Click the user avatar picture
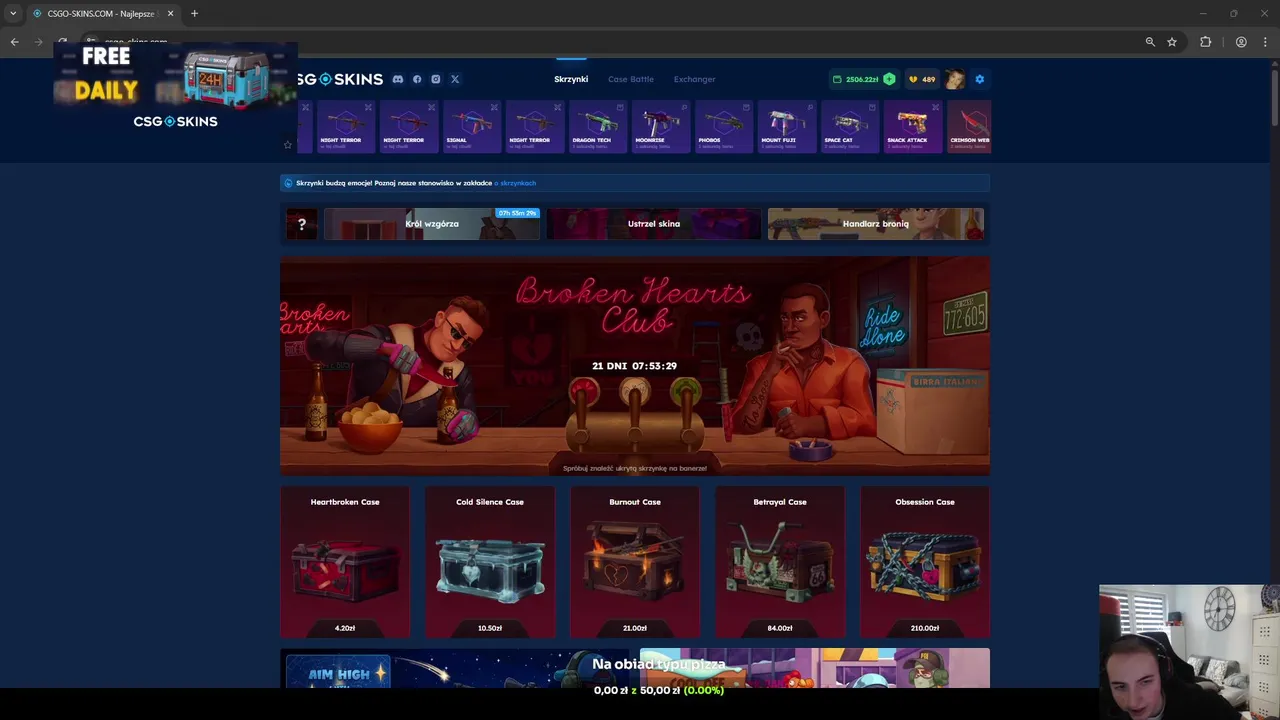The width and height of the screenshot is (1280, 720). 955,79
